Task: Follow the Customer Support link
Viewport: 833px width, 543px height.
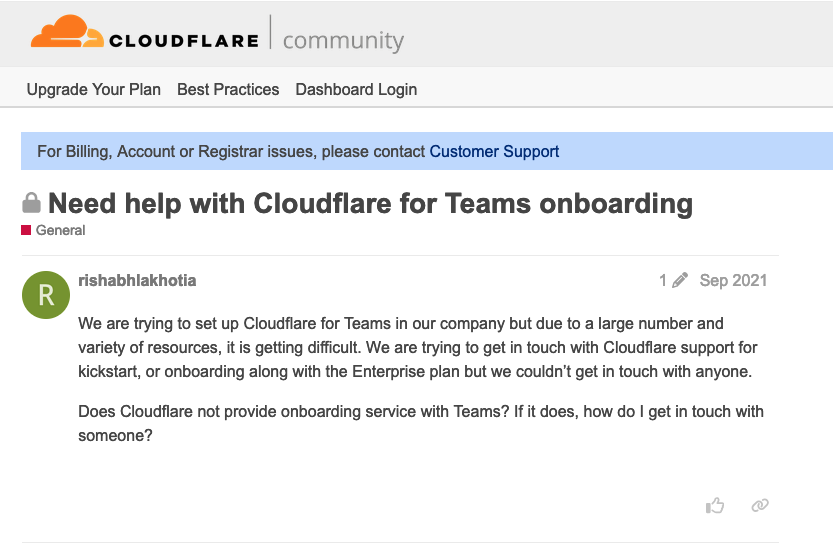Action: coord(494,151)
